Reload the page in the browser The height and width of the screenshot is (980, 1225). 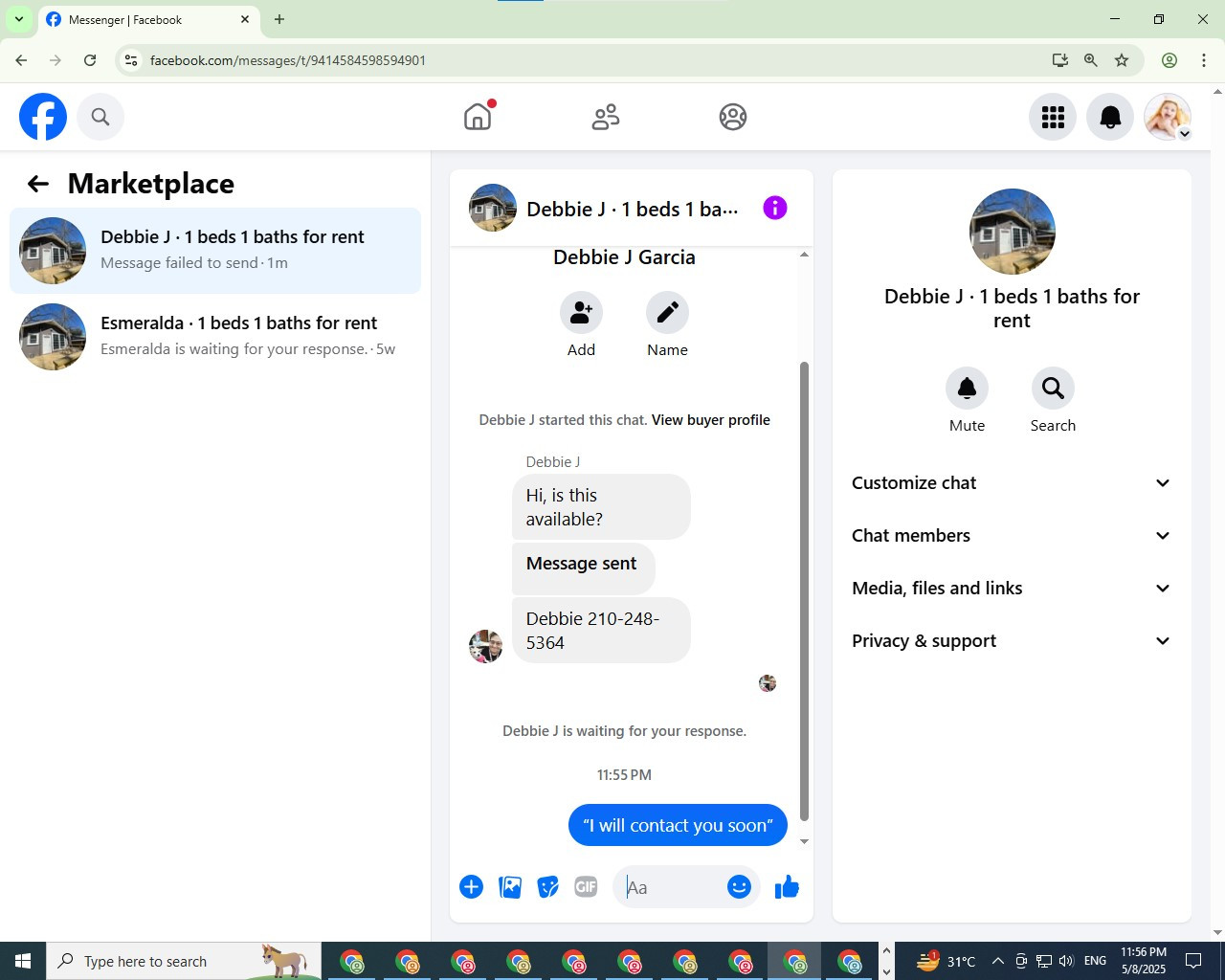point(90,60)
